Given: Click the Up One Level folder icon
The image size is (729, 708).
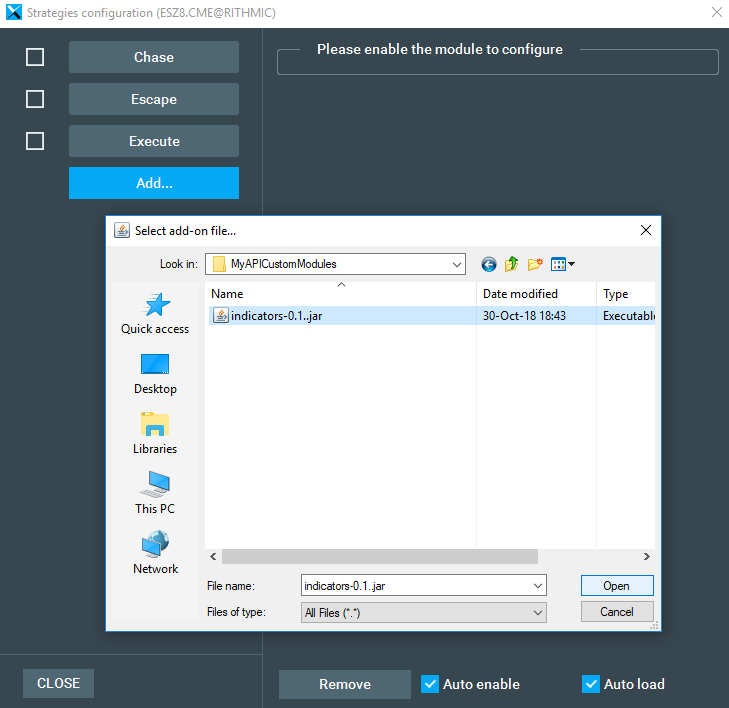Looking at the screenshot, I should pos(512,264).
